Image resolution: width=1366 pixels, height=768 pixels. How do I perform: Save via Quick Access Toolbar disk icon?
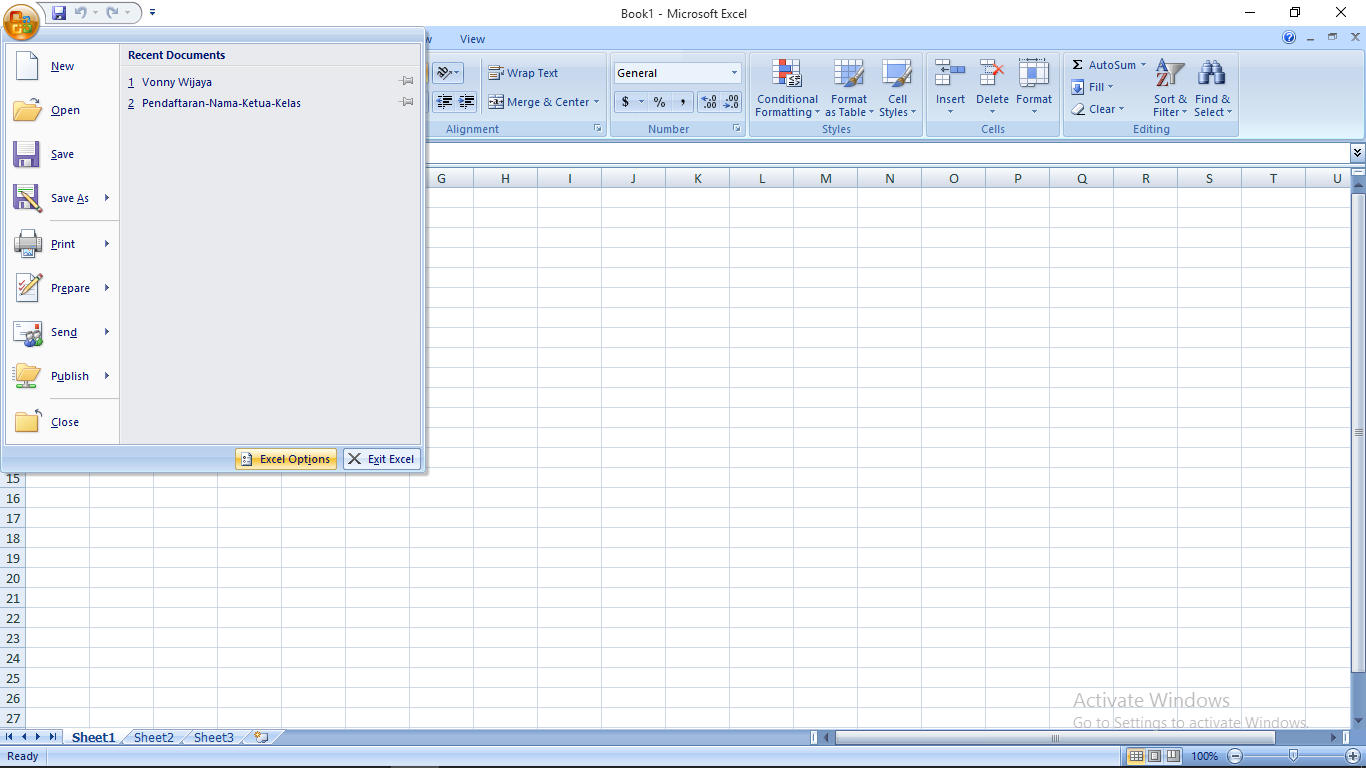coord(59,13)
